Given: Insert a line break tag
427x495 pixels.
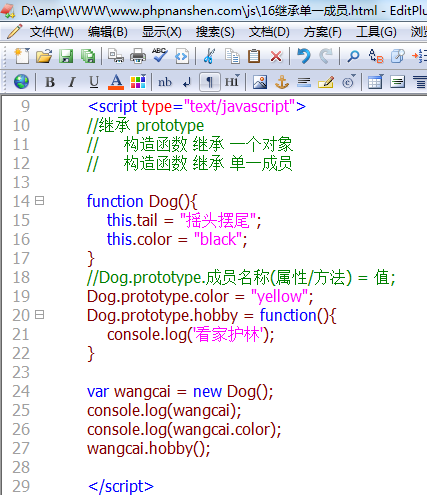Looking at the screenshot, I should (x=187, y=82).
